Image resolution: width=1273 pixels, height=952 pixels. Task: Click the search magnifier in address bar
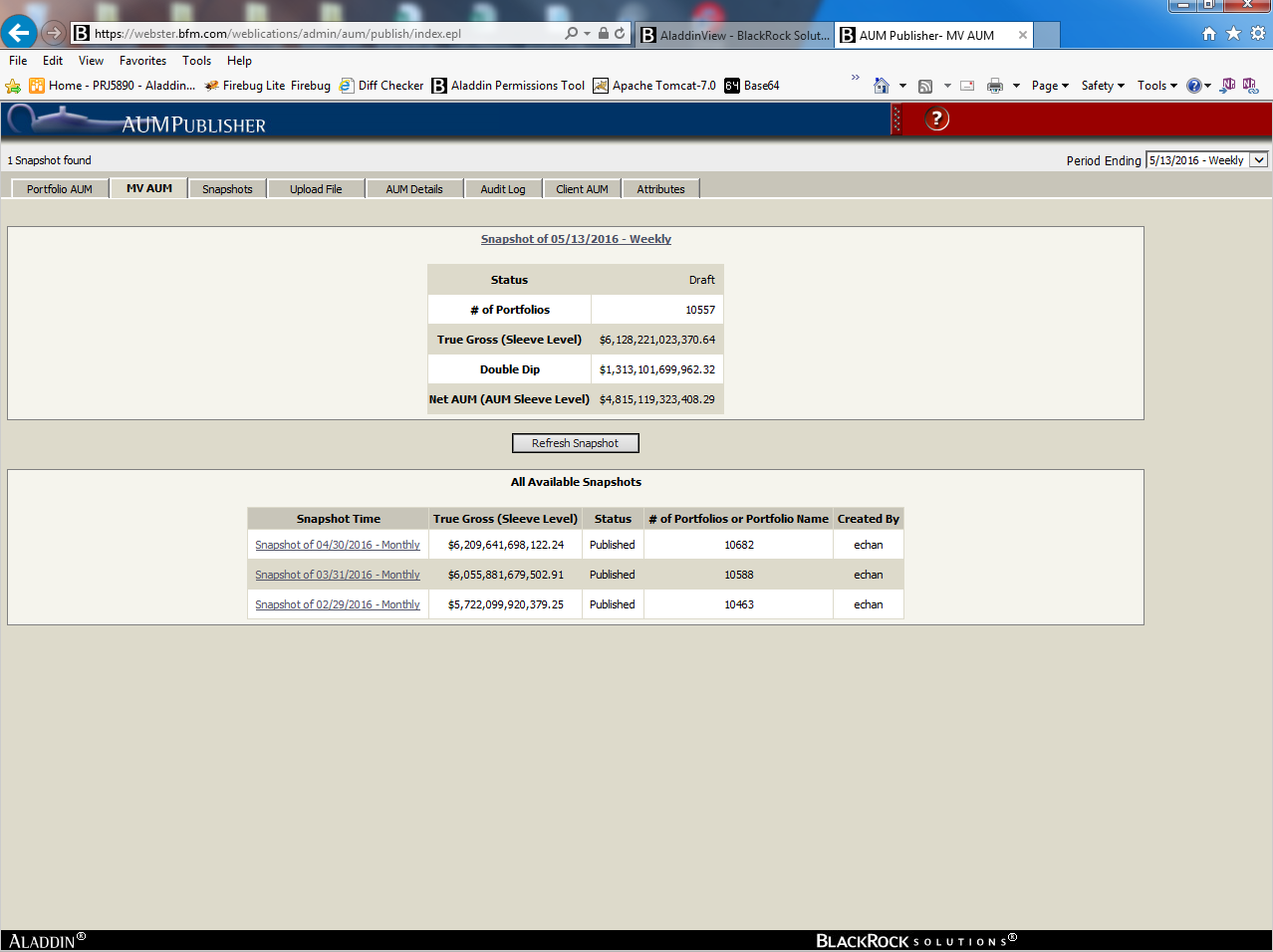pos(571,34)
